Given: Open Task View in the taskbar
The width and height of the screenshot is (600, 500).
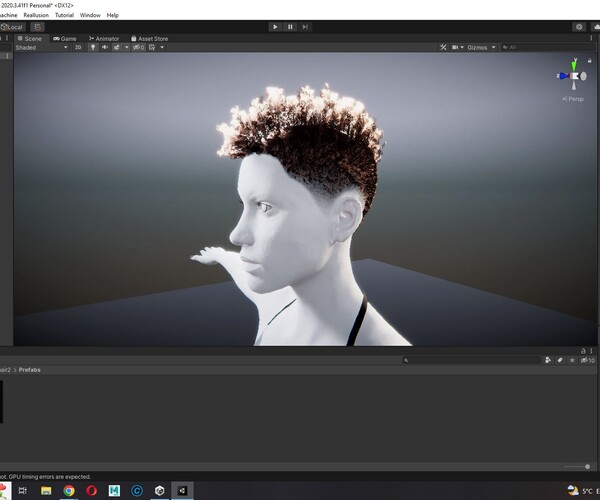Looking at the screenshot, I should point(23,490).
